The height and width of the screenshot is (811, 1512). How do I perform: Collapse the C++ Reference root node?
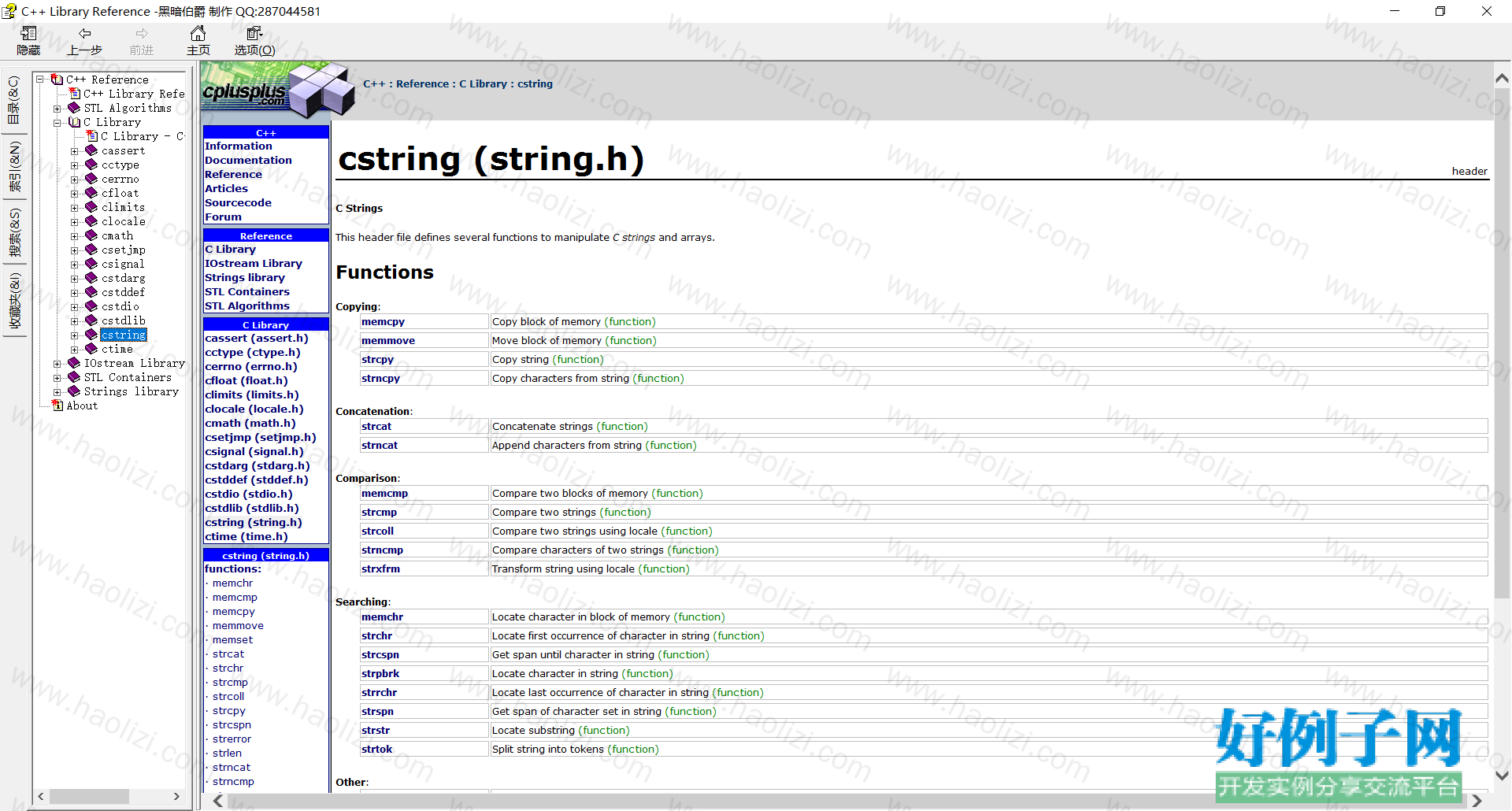[40, 80]
